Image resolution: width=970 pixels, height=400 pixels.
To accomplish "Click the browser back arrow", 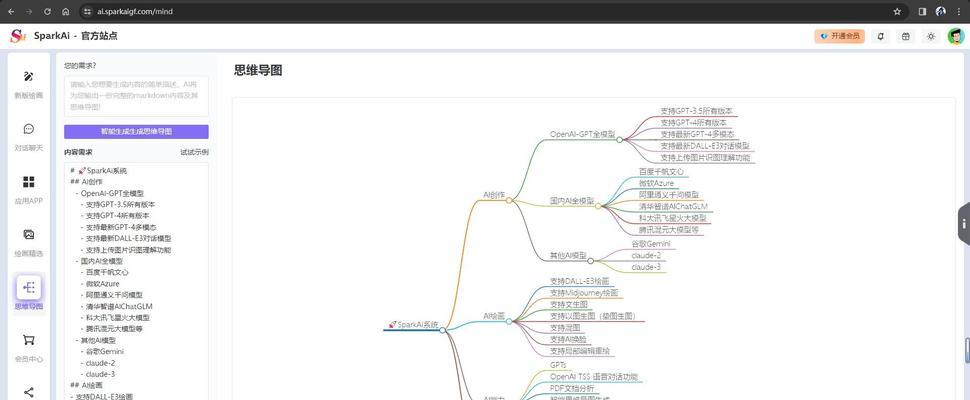I will (x=11, y=11).
